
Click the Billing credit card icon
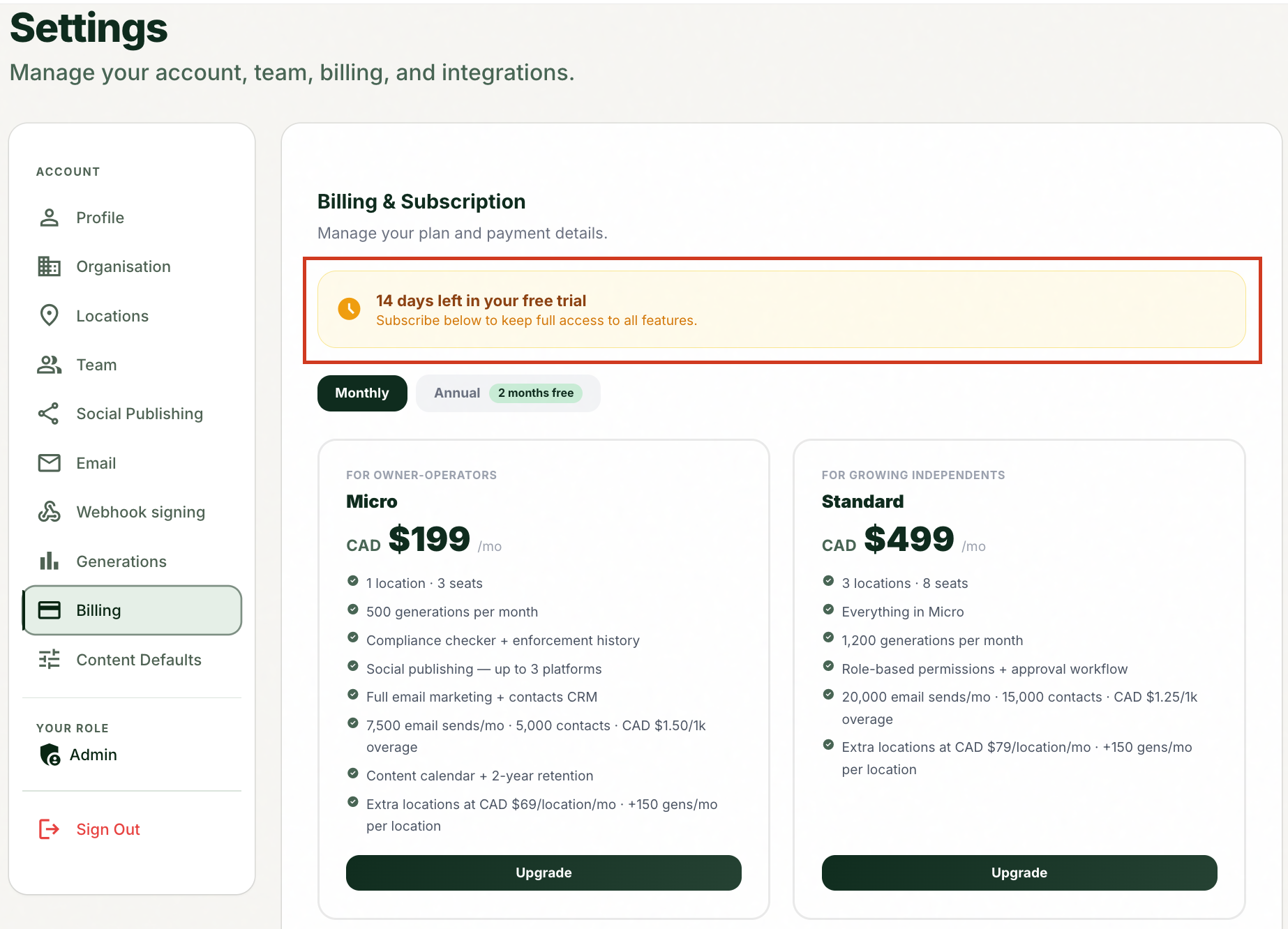click(49, 610)
